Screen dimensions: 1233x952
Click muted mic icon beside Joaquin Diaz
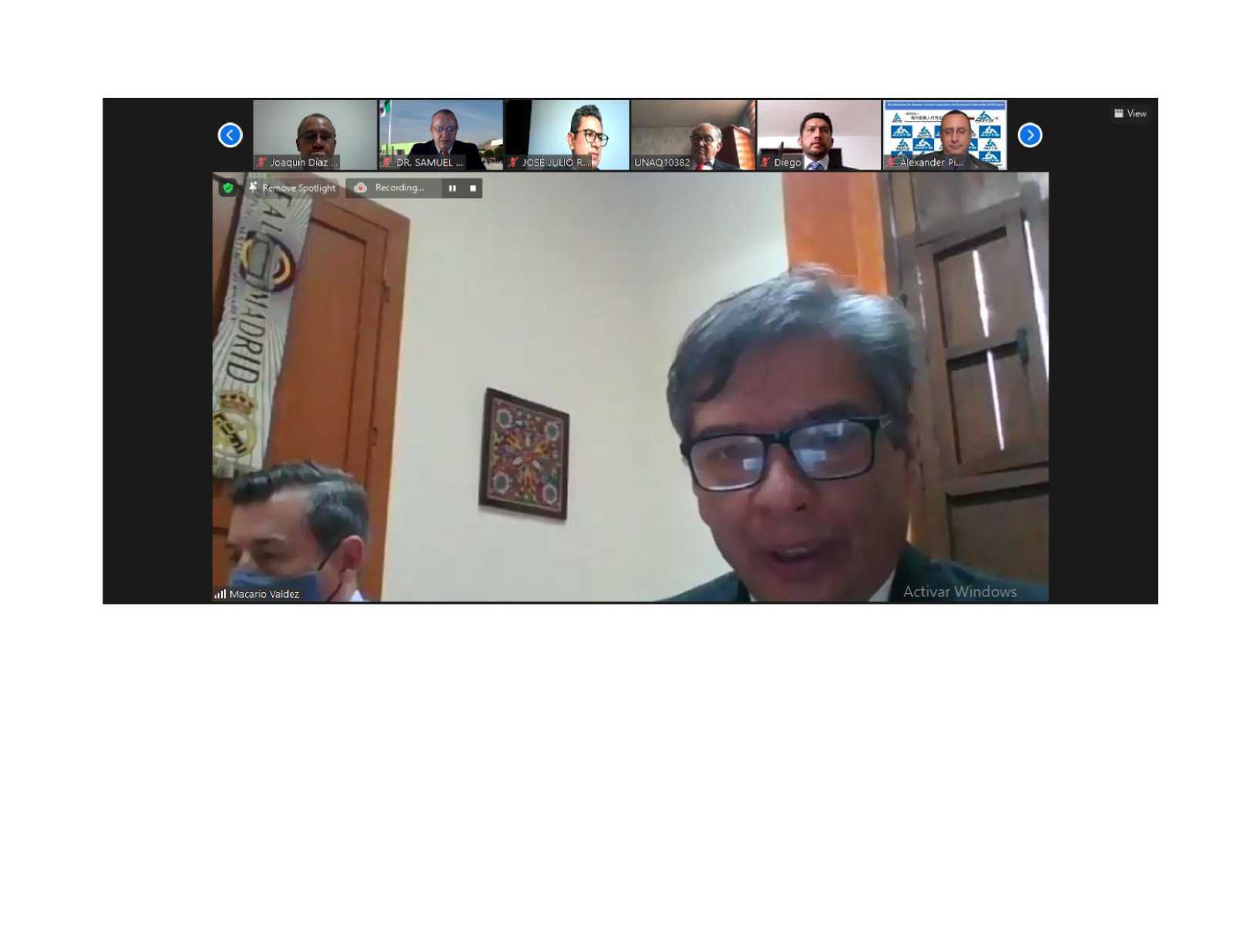(x=261, y=163)
